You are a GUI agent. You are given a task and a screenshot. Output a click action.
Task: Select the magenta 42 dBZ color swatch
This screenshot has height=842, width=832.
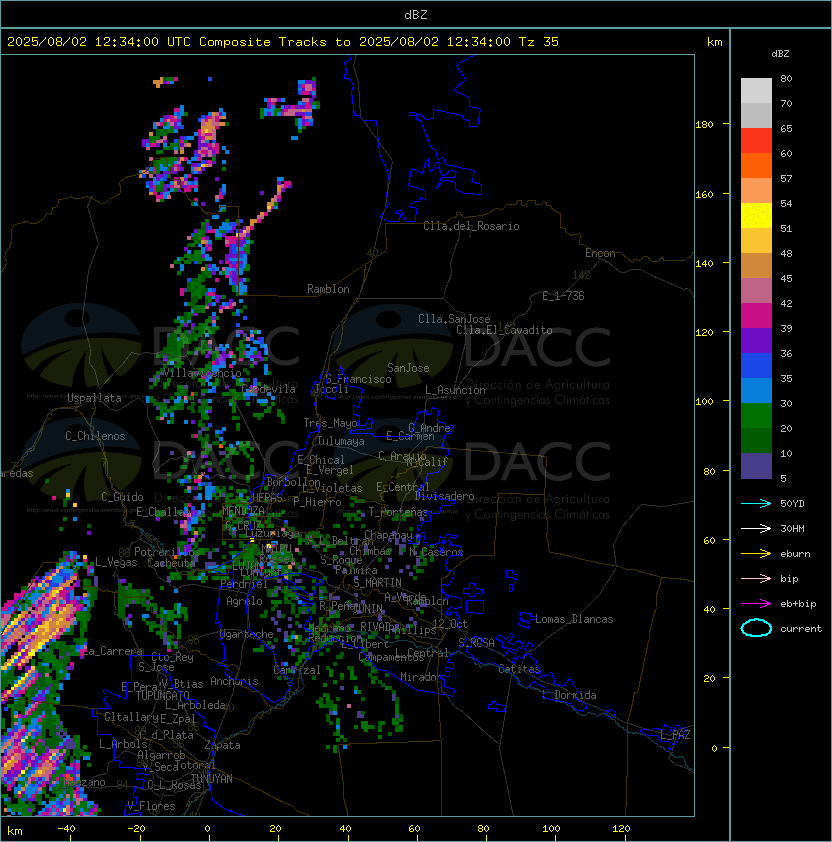[x=756, y=316]
